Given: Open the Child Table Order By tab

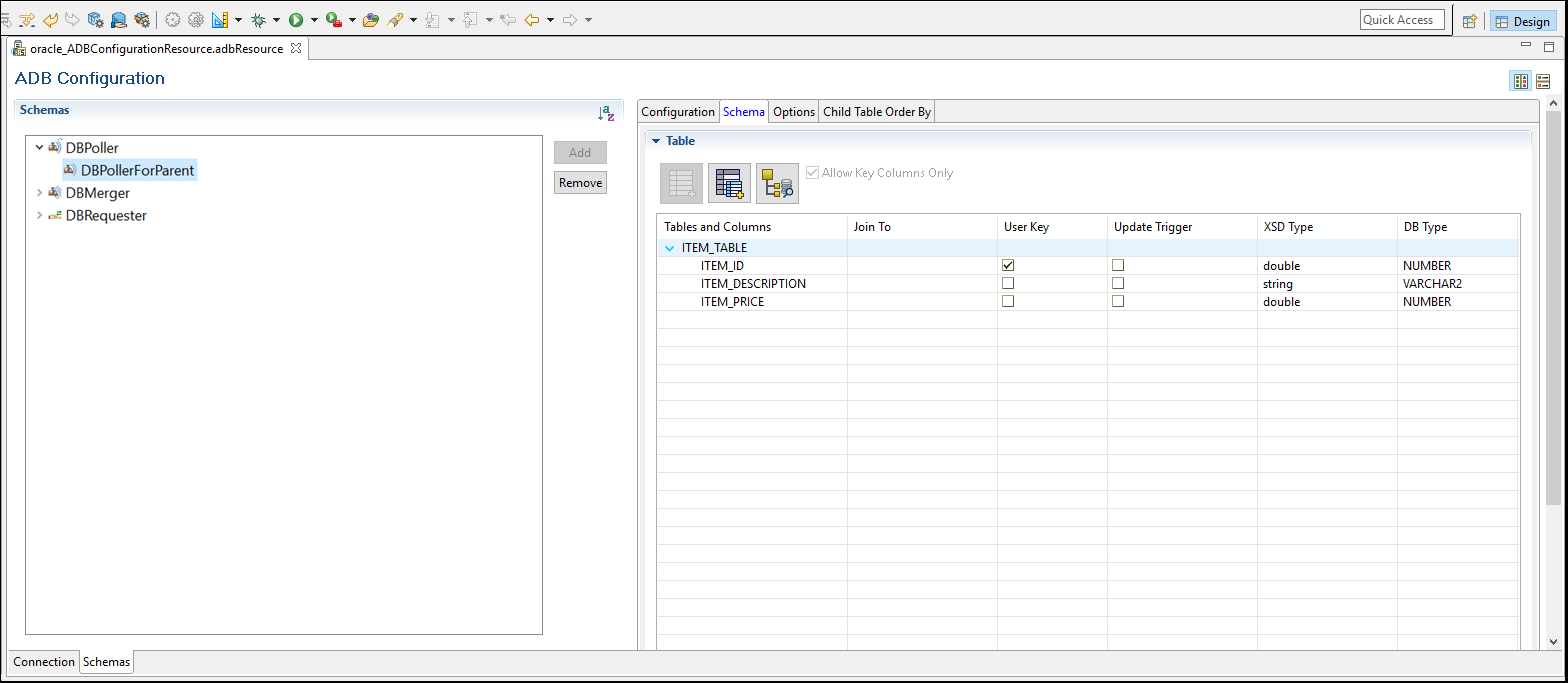Looking at the screenshot, I should [876, 112].
